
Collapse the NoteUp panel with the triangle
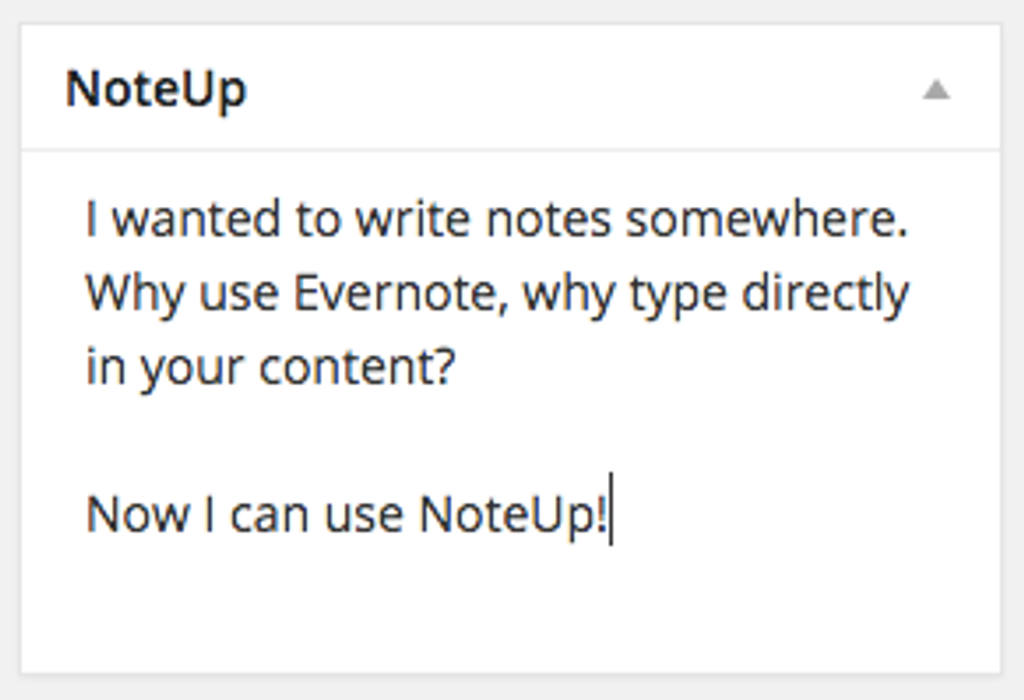(935, 91)
